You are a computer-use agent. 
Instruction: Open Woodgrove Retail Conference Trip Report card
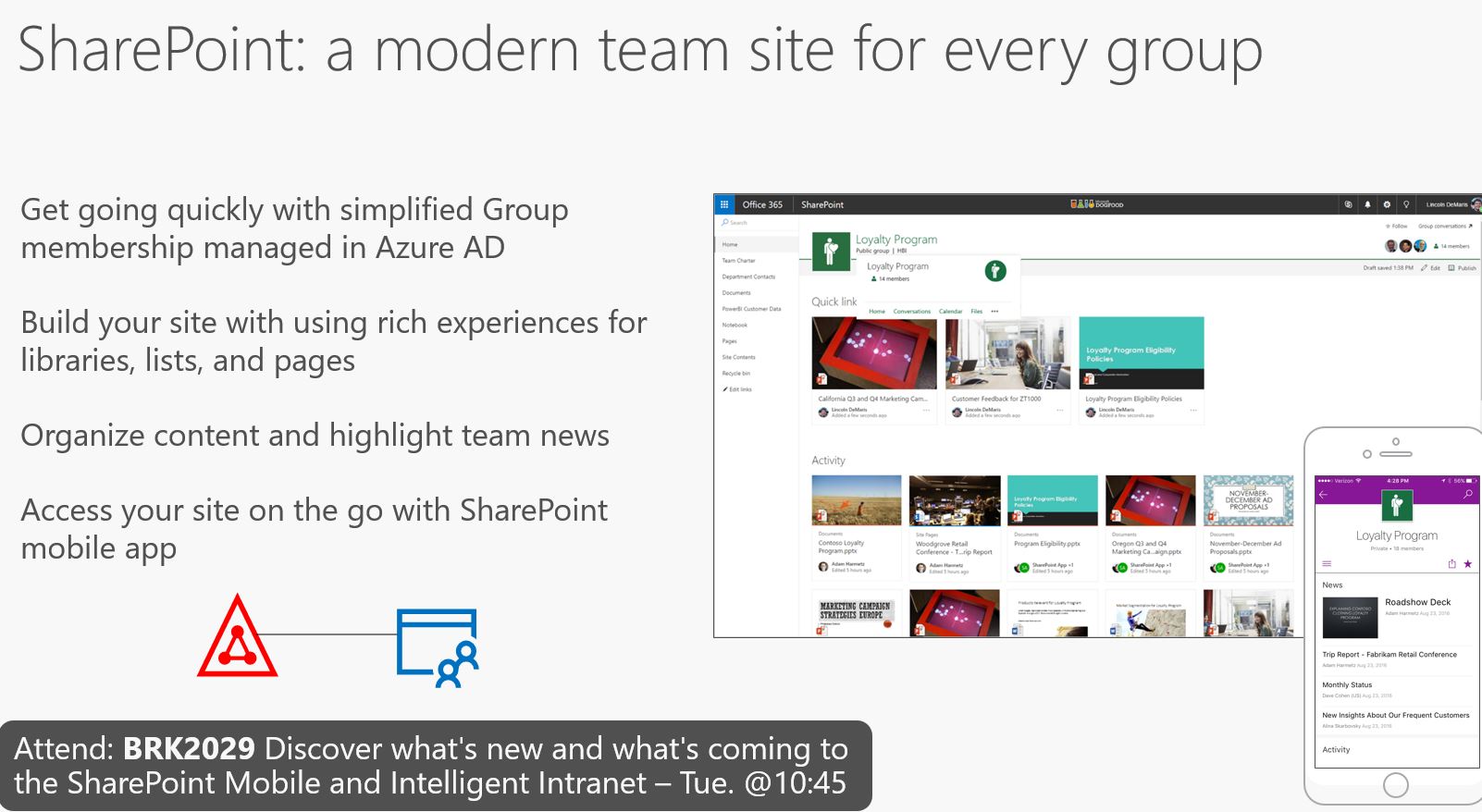click(955, 526)
